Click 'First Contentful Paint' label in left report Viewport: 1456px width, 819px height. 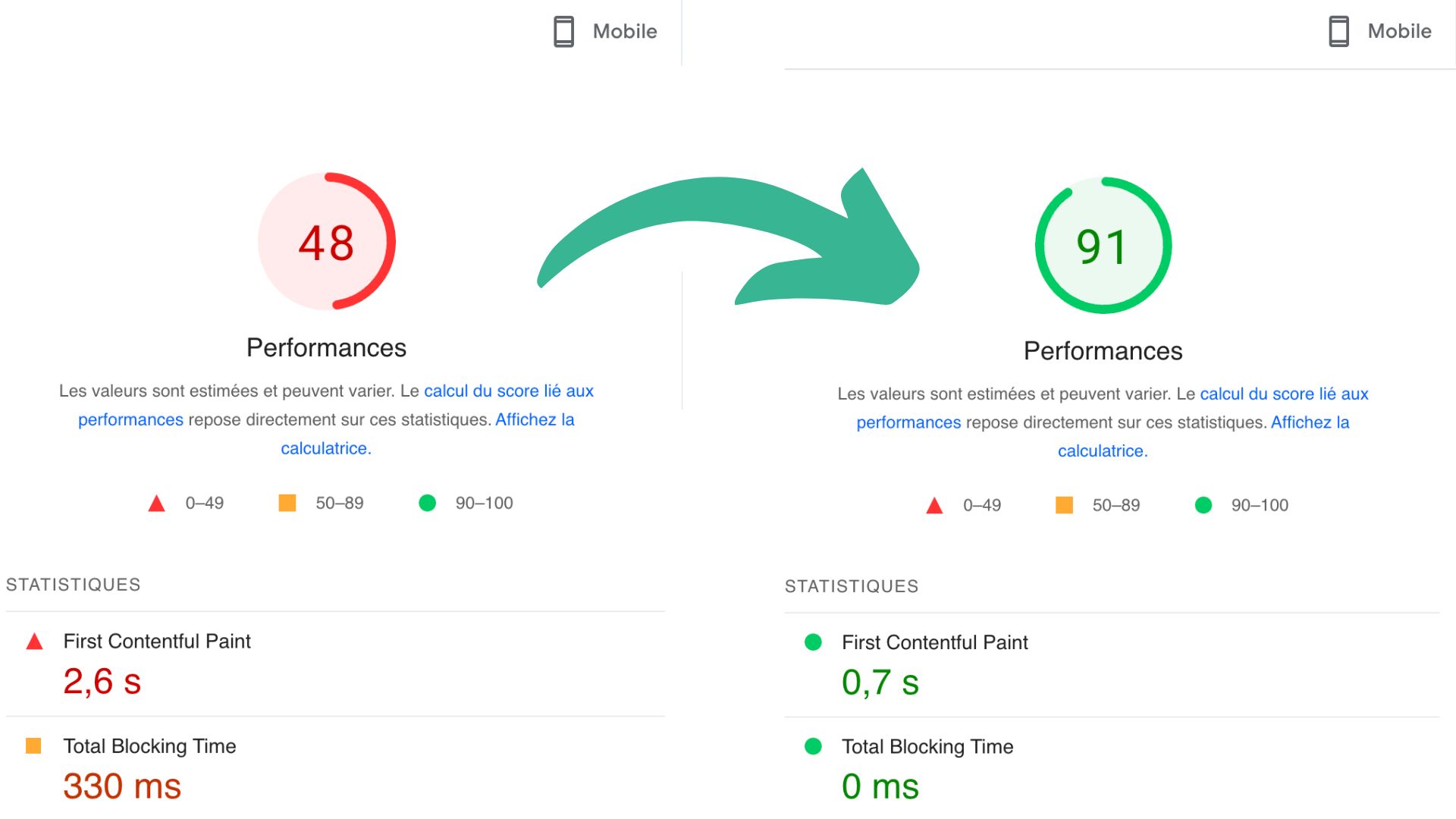coord(157,642)
